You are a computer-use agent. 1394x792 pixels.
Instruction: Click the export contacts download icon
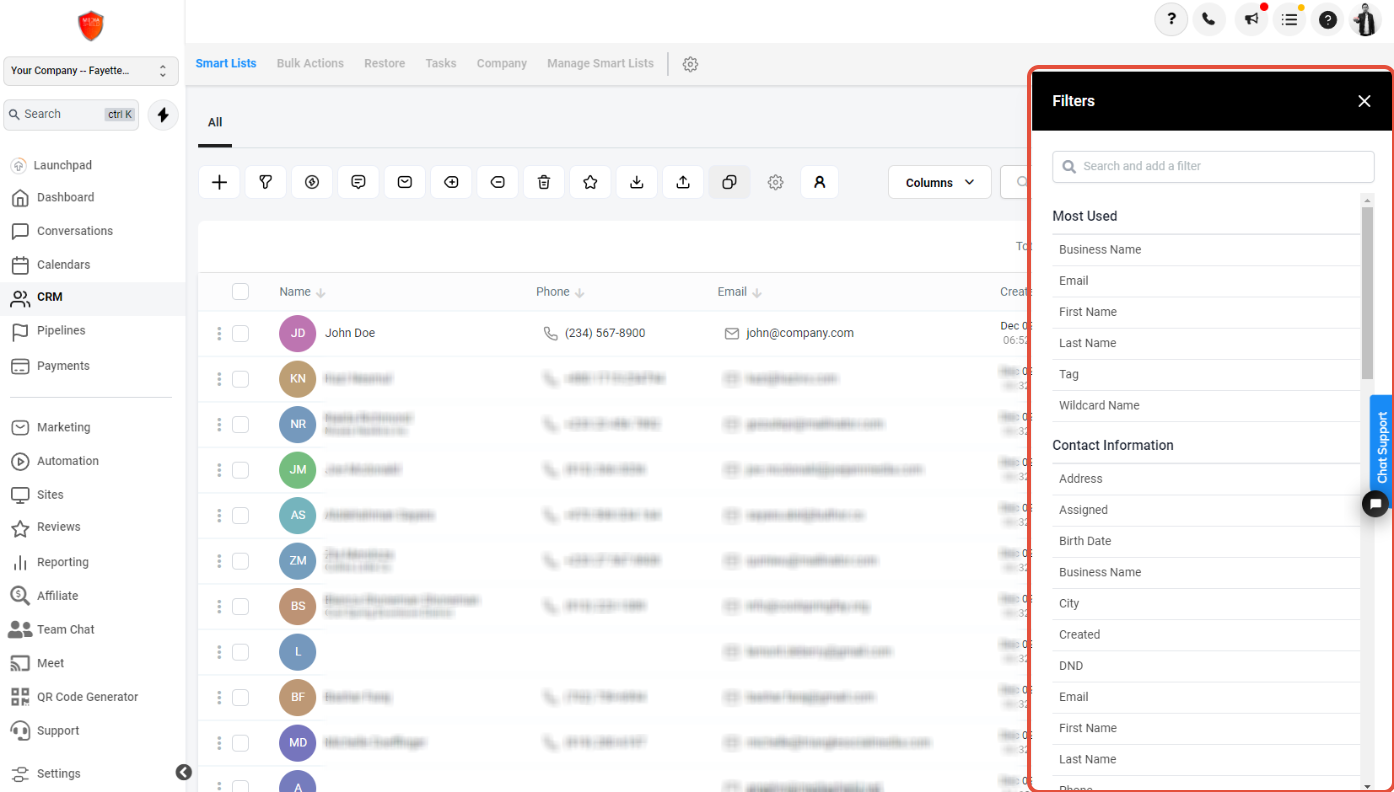tap(636, 182)
